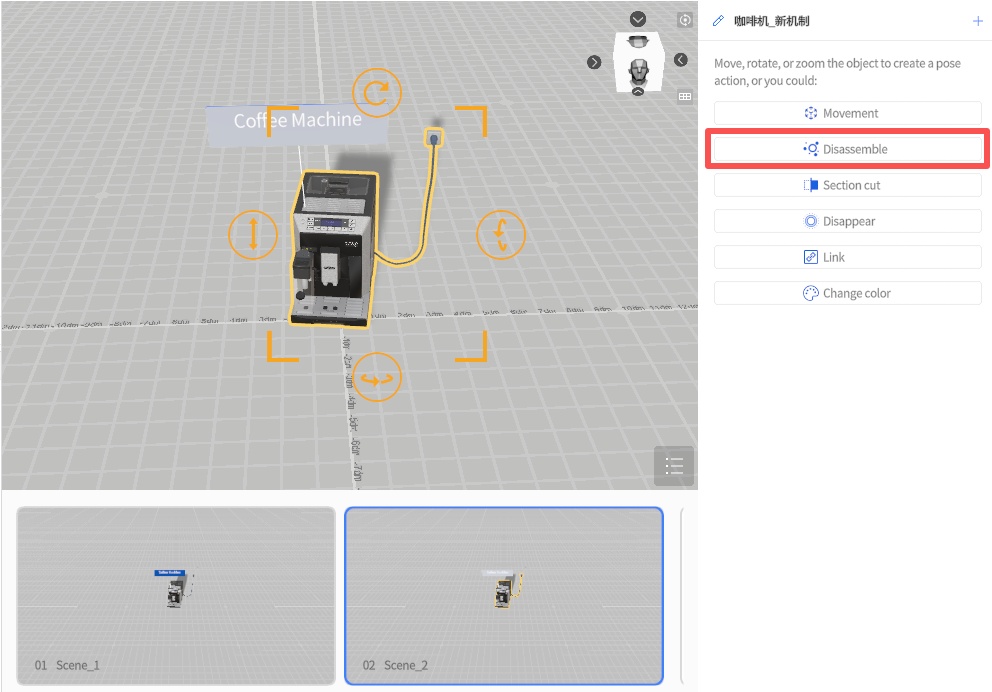Toggle the grid icon below the view cube

[x=685, y=97]
